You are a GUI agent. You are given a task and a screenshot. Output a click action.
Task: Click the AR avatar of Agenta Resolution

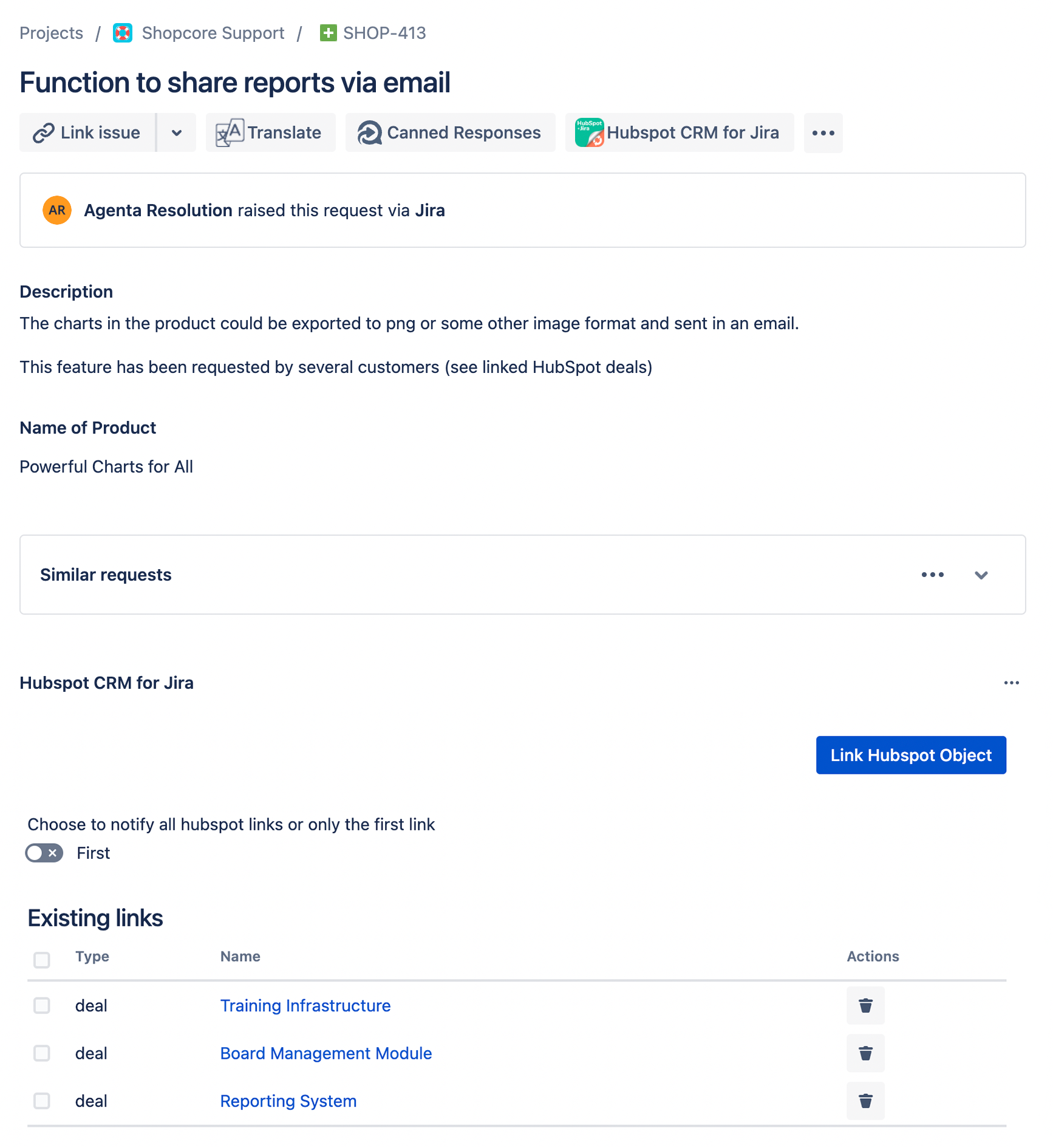click(x=57, y=210)
